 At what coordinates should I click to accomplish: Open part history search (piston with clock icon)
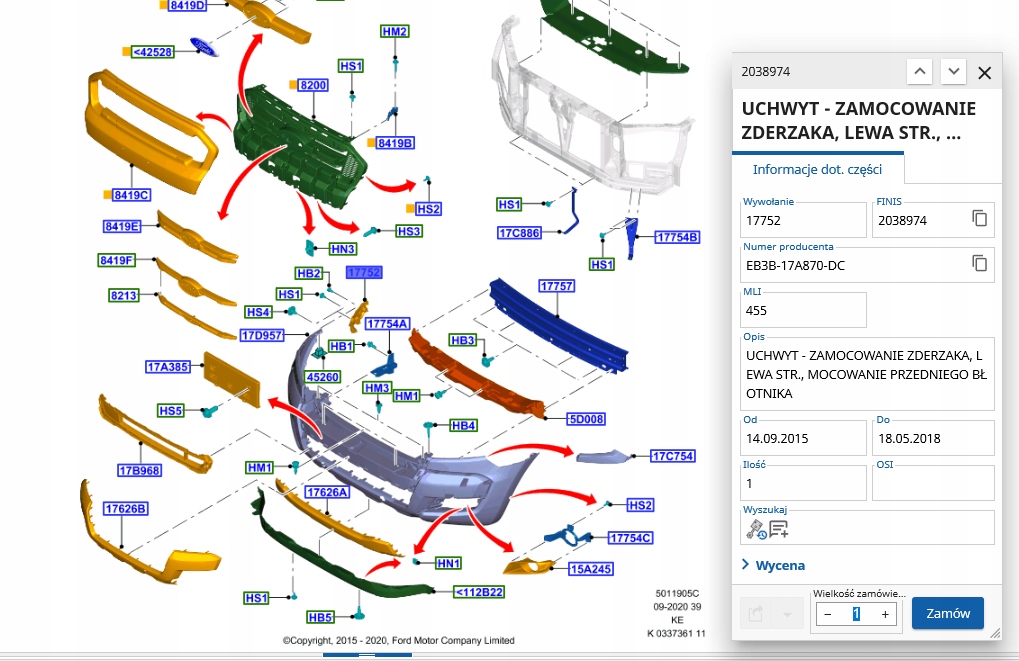(x=756, y=530)
